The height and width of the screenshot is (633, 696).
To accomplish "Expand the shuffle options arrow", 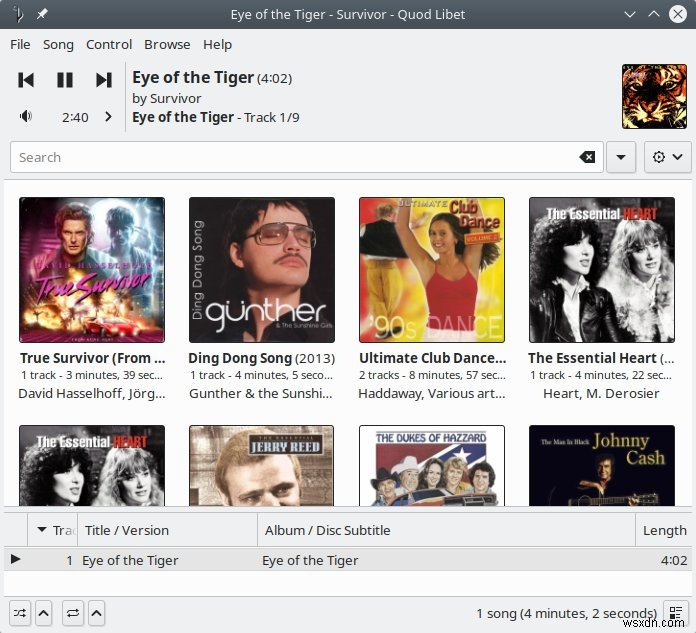I will pos(44,613).
